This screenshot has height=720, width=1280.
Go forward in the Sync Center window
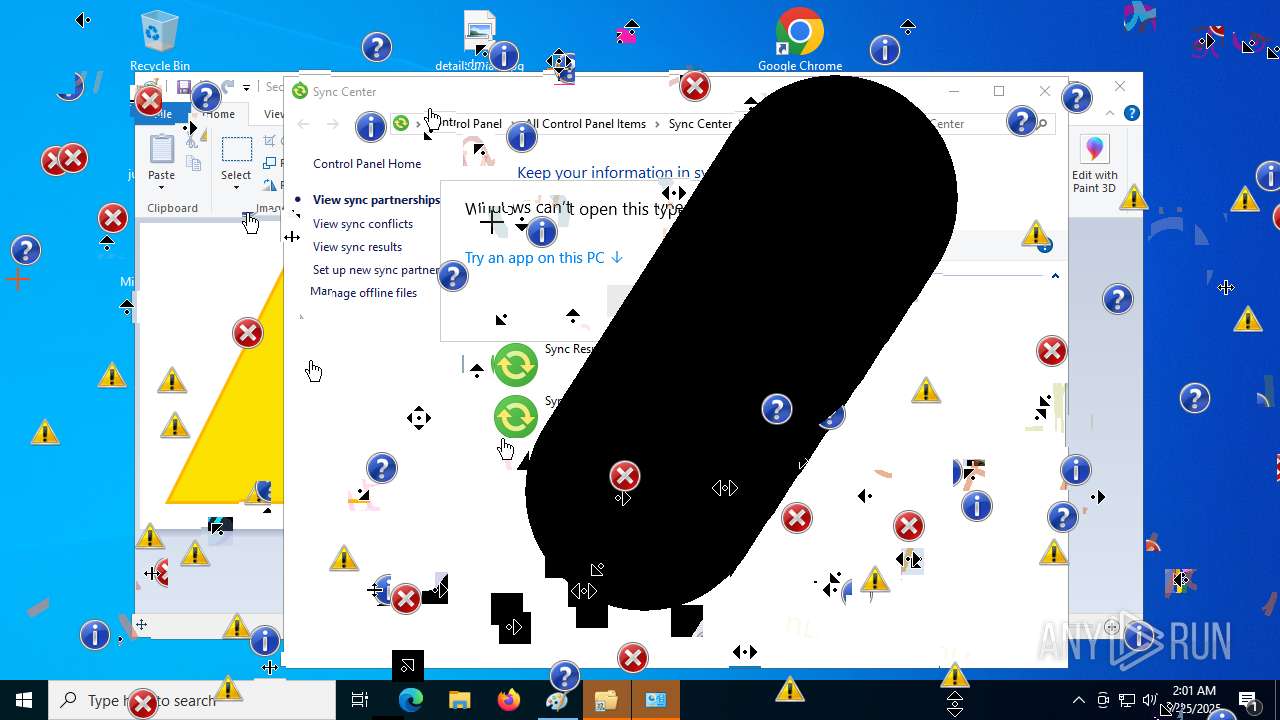point(333,124)
